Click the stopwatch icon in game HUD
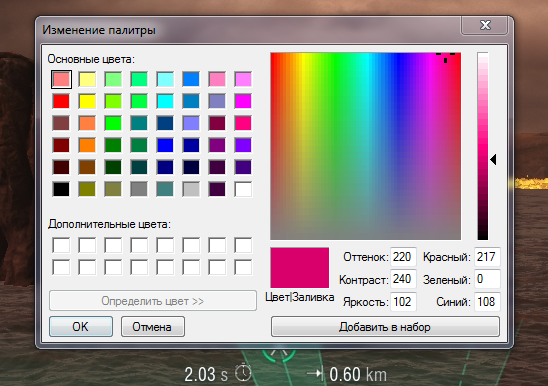The height and width of the screenshot is (386, 548). pos(243,373)
